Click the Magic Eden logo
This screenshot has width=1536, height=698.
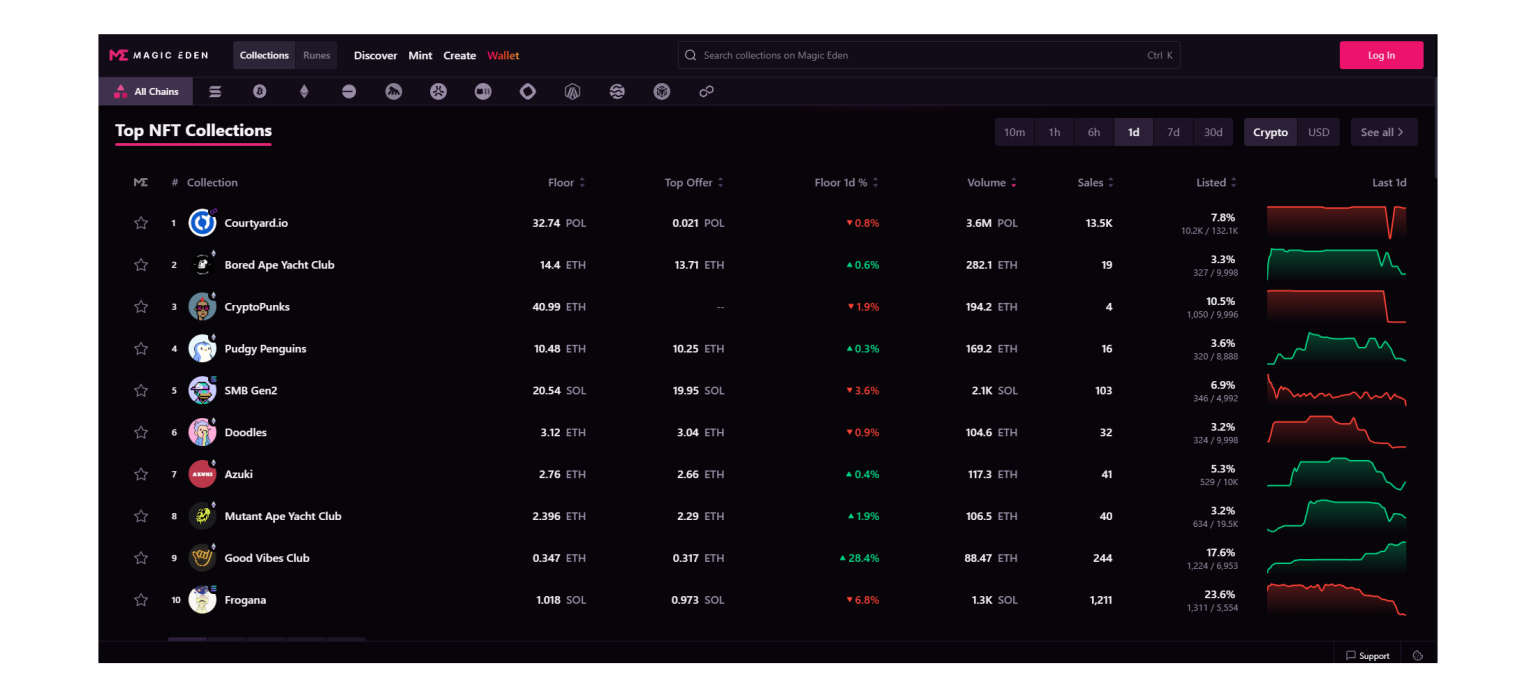pyautogui.click(x=159, y=55)
